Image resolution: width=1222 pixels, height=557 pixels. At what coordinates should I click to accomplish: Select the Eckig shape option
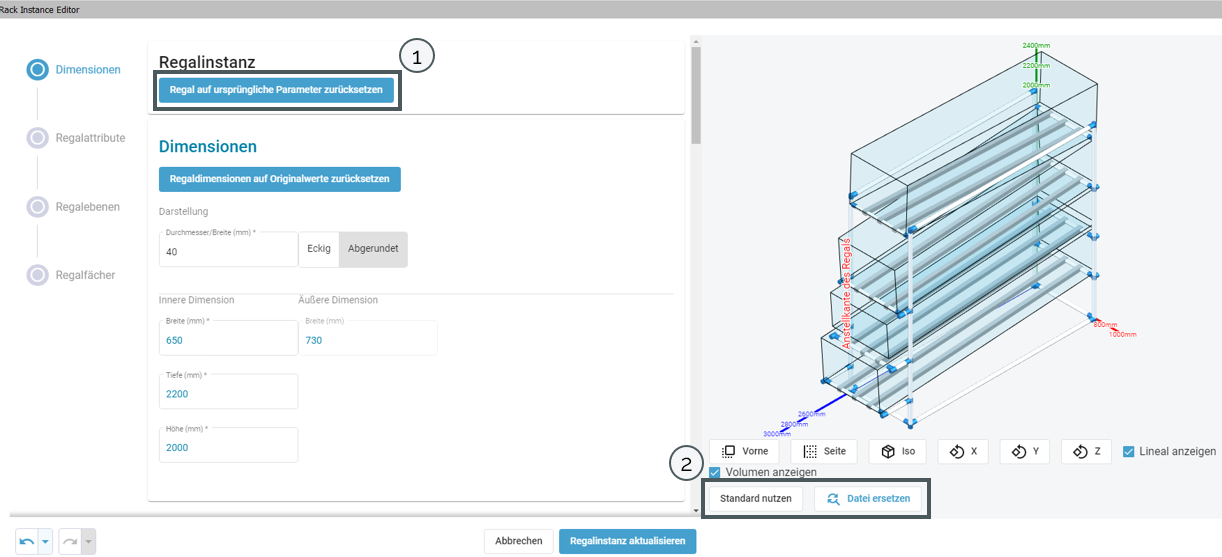[319, 249]
